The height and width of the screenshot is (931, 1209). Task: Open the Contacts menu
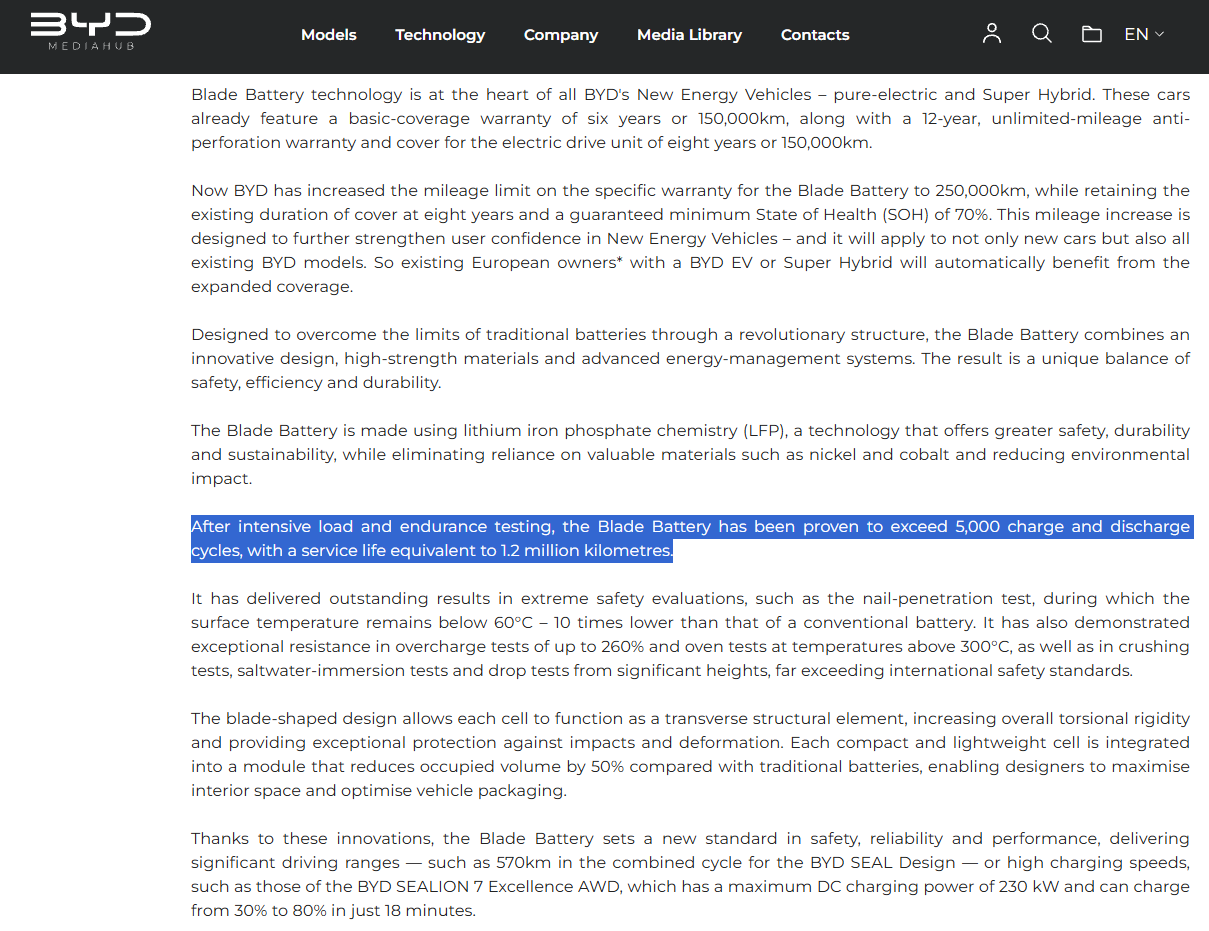coord(815,34)
